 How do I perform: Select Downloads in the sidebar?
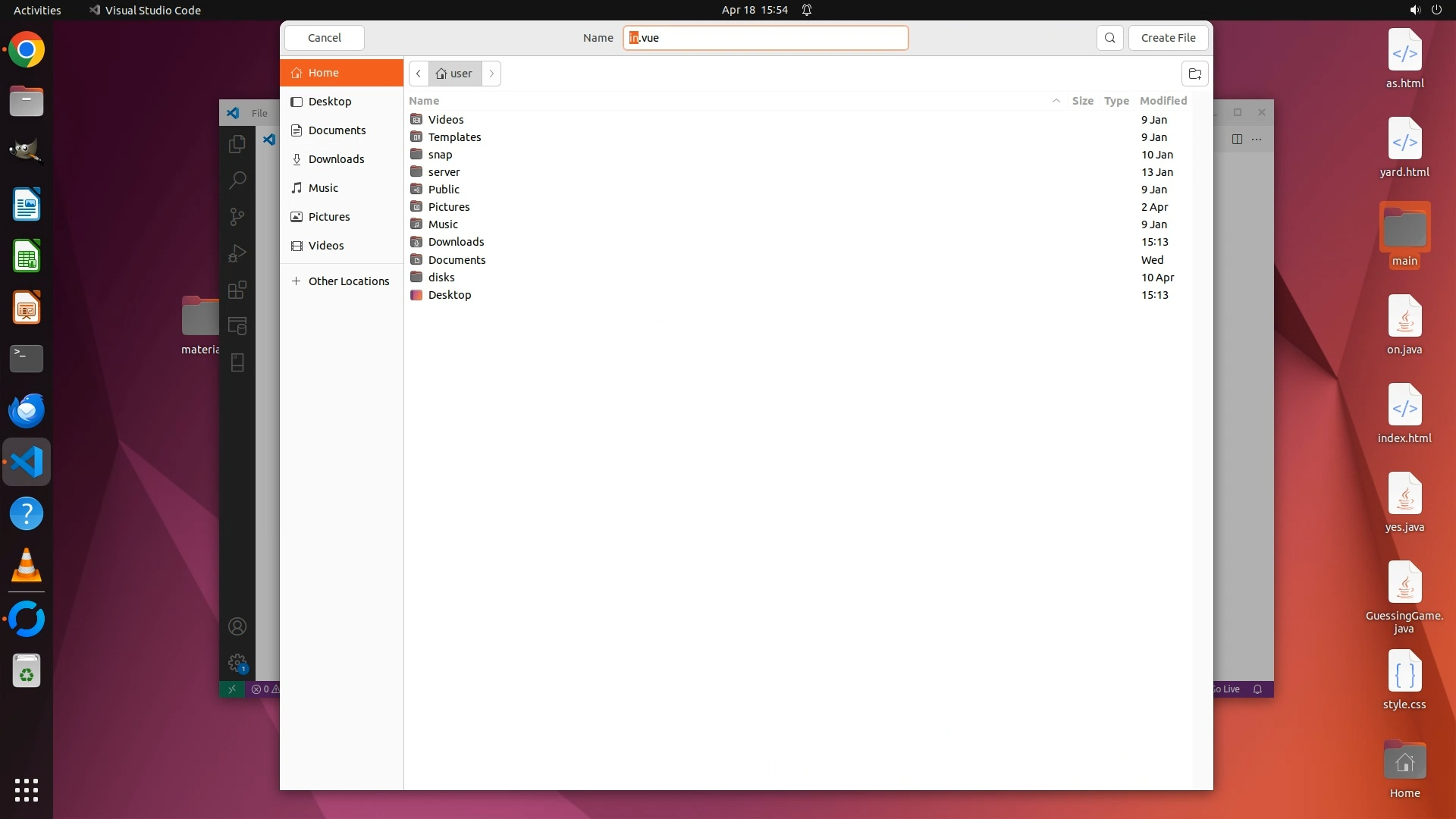336,159
